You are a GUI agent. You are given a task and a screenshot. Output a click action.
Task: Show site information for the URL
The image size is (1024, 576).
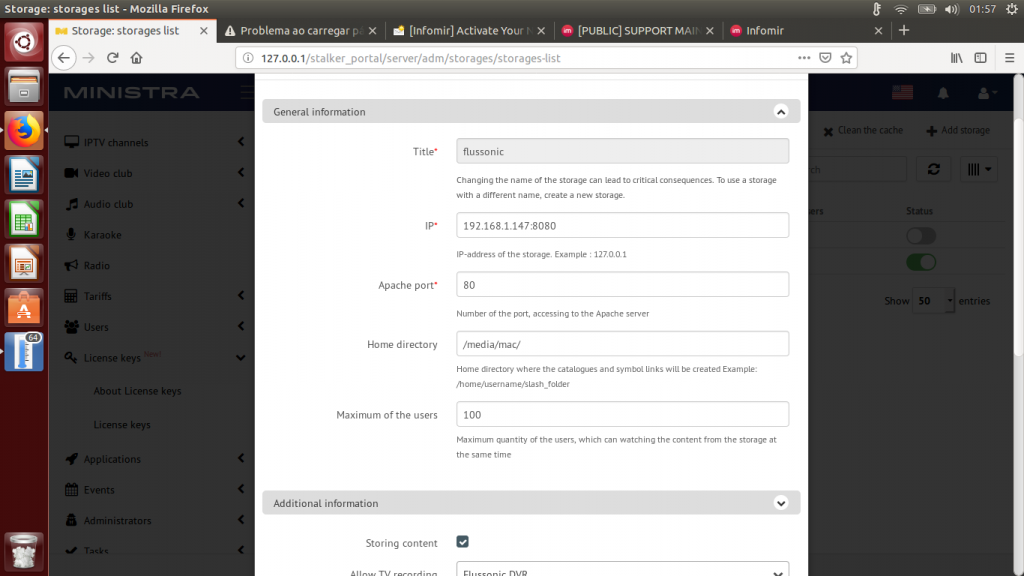point(248,58)
